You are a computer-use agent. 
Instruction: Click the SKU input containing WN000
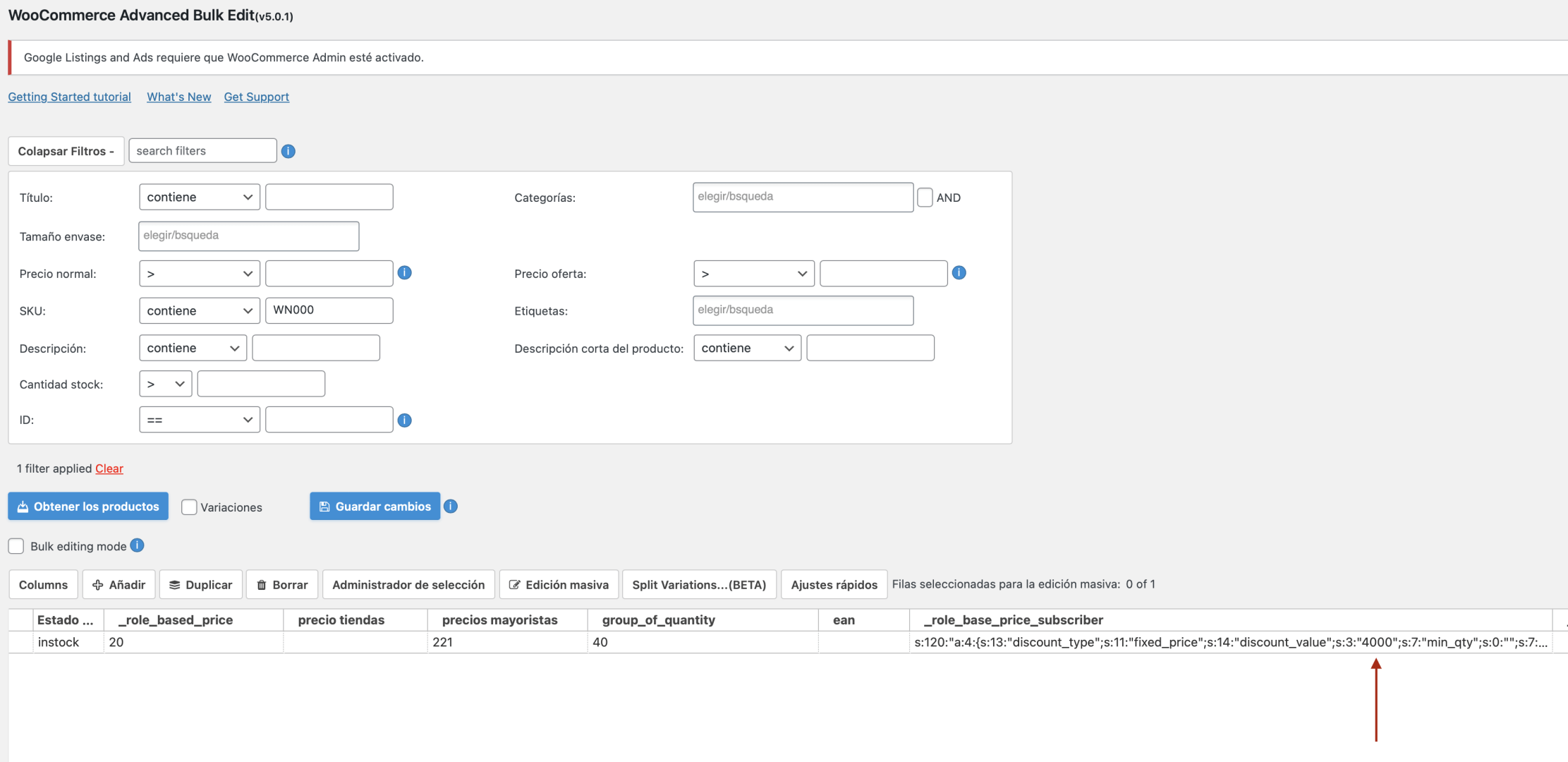[329, 310]
